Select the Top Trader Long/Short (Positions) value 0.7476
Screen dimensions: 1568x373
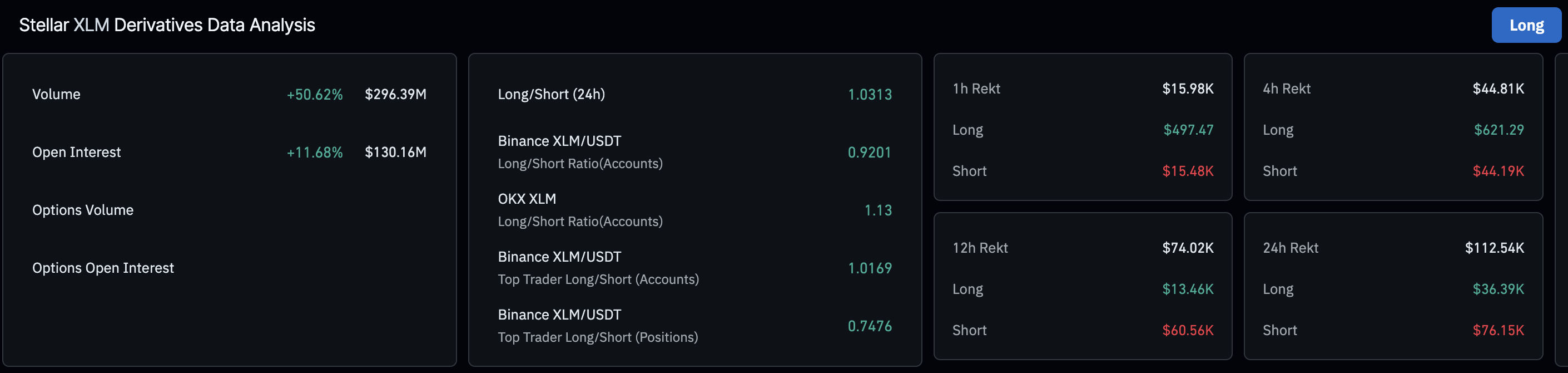(870, 326)
